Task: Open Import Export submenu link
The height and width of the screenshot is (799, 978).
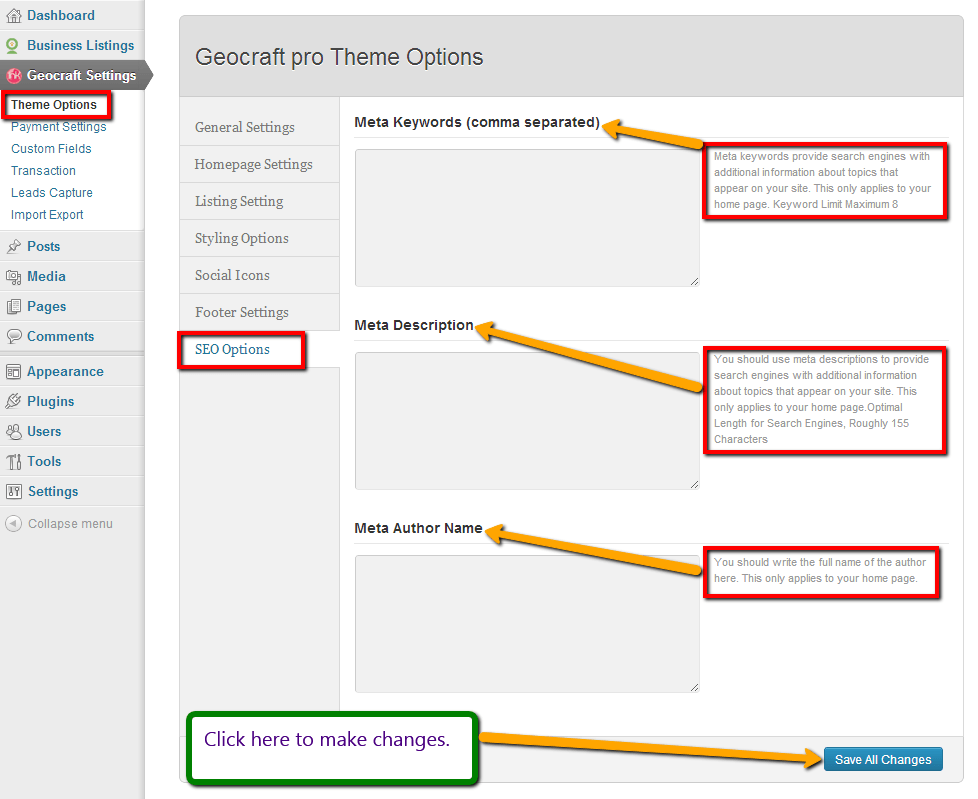Action: click(47, 215)
